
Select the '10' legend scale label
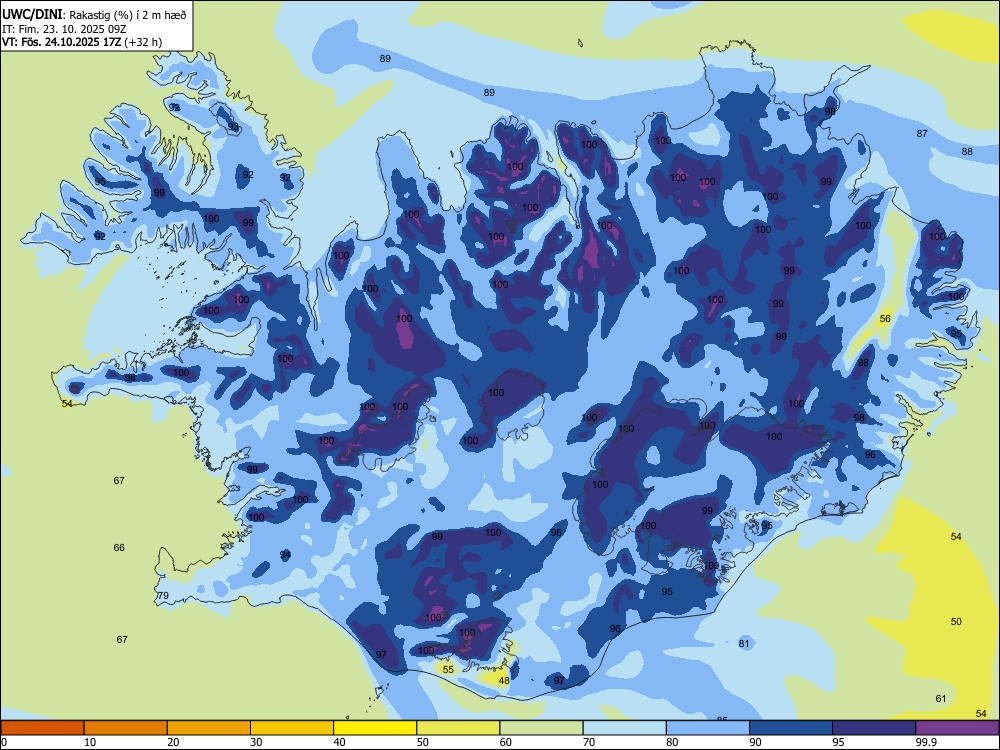pyautogui.click(x=90, y=742)
